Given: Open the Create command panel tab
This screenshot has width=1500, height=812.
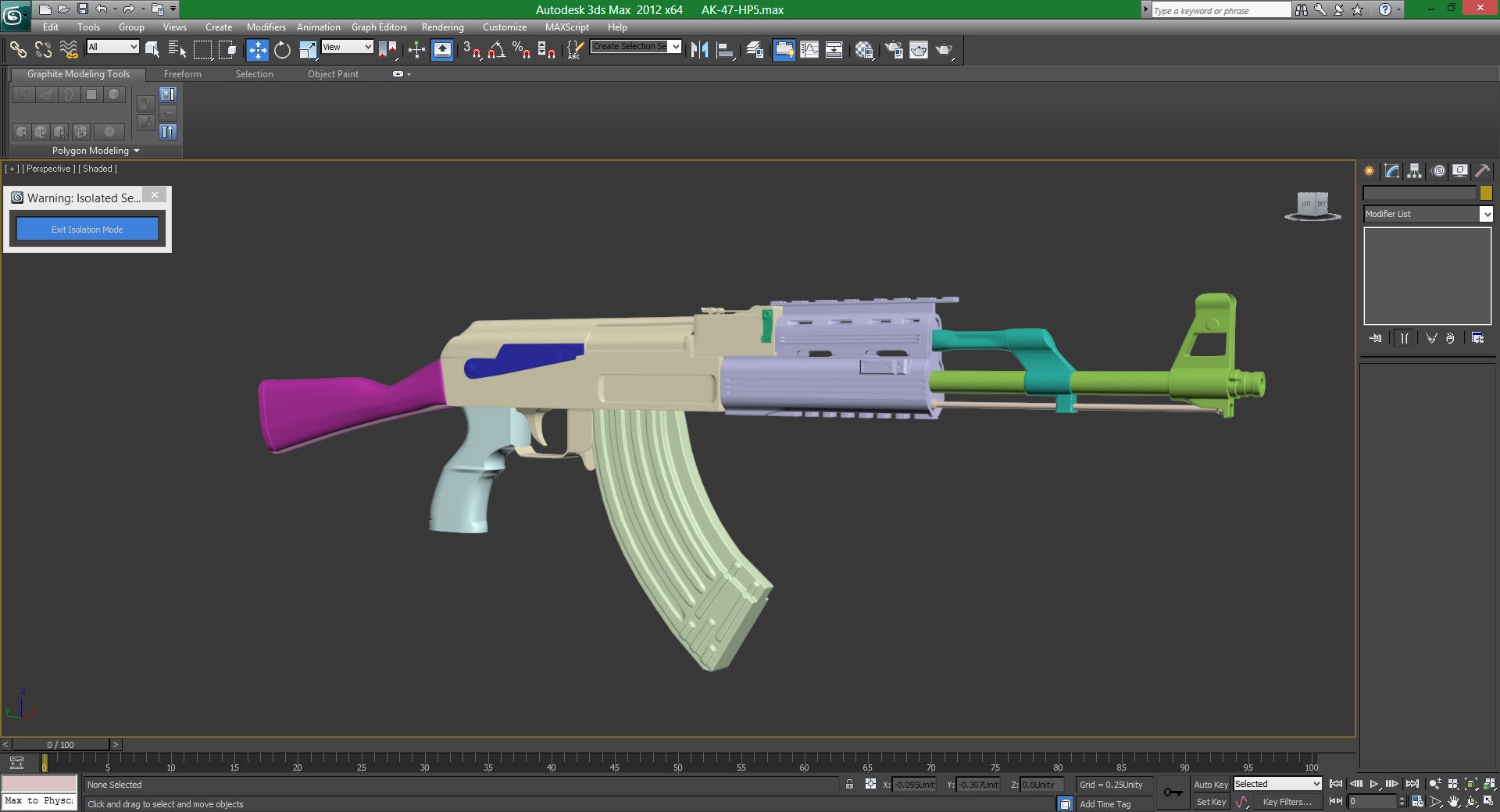Looking at the screenshot, I should (x=1370, y=171).
